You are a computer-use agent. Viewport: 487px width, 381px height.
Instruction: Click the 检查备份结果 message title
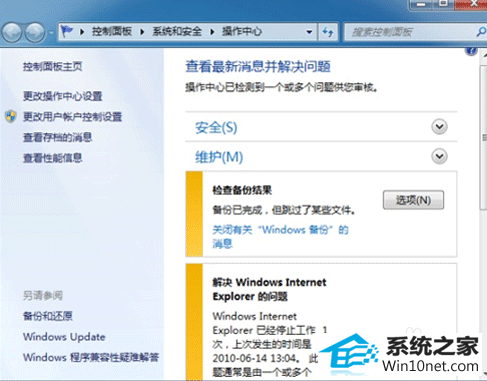coord(242,190)
